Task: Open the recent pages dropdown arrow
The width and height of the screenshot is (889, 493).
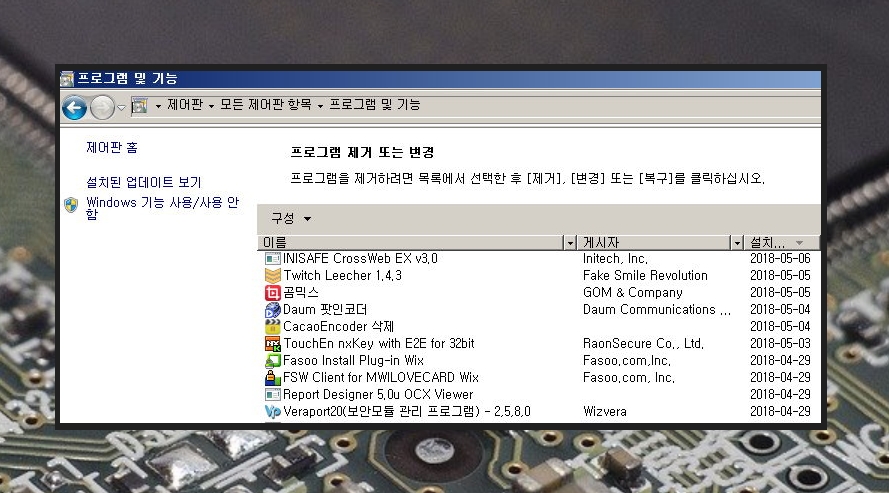Action: tap(121, 108)
